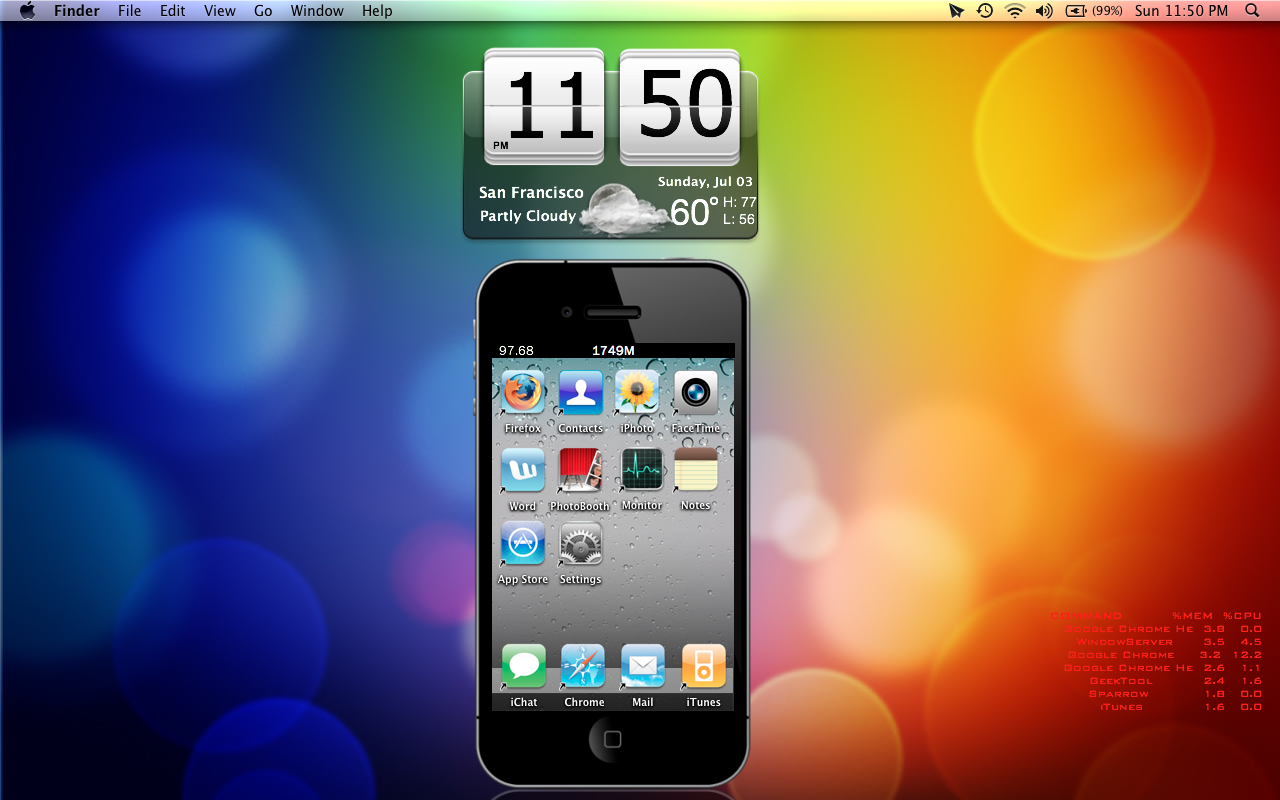Launch the App Store icon
This screenshot has height=800, width=1280.
(522, 544)
